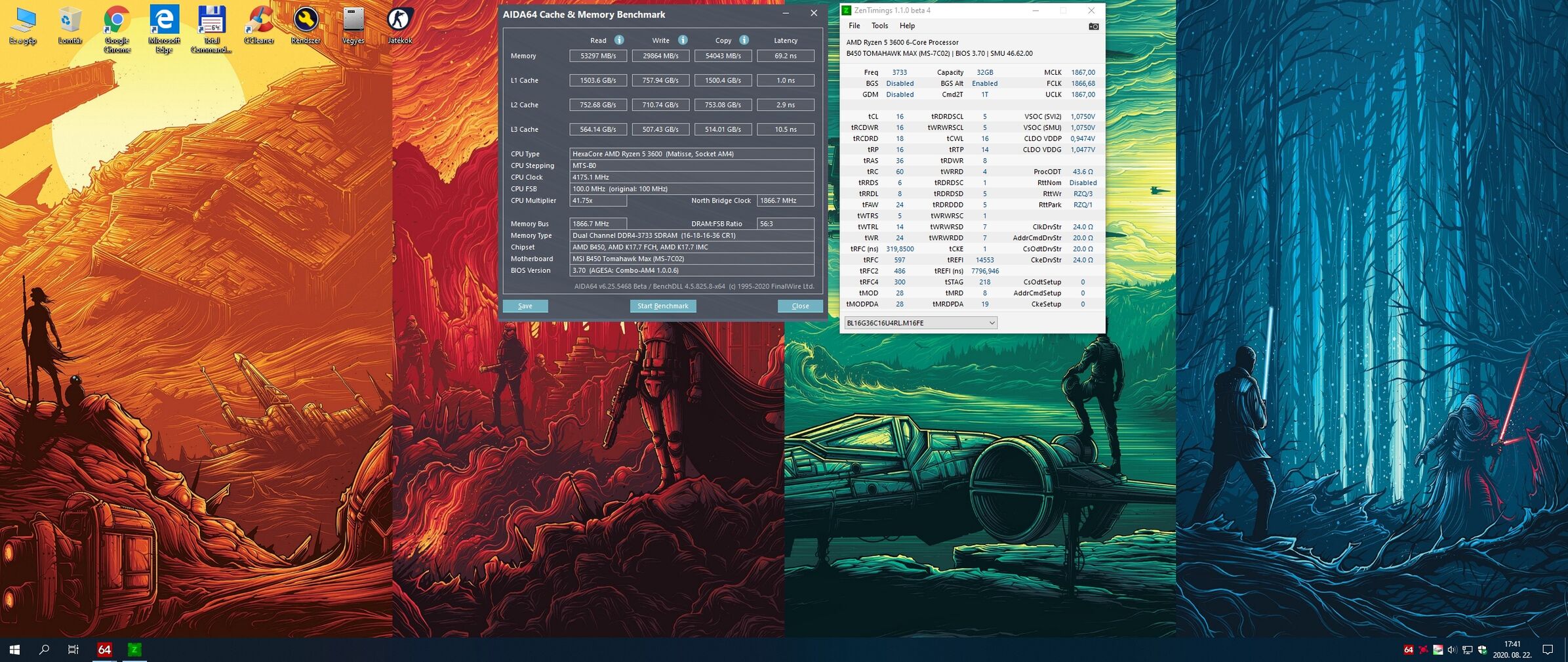Image resolution: width=1568 pixels, height=662 pixels.
Task: Click the AMD Ryzen 5 3600 processor line in ZenTimings
Action: (902, 42)
